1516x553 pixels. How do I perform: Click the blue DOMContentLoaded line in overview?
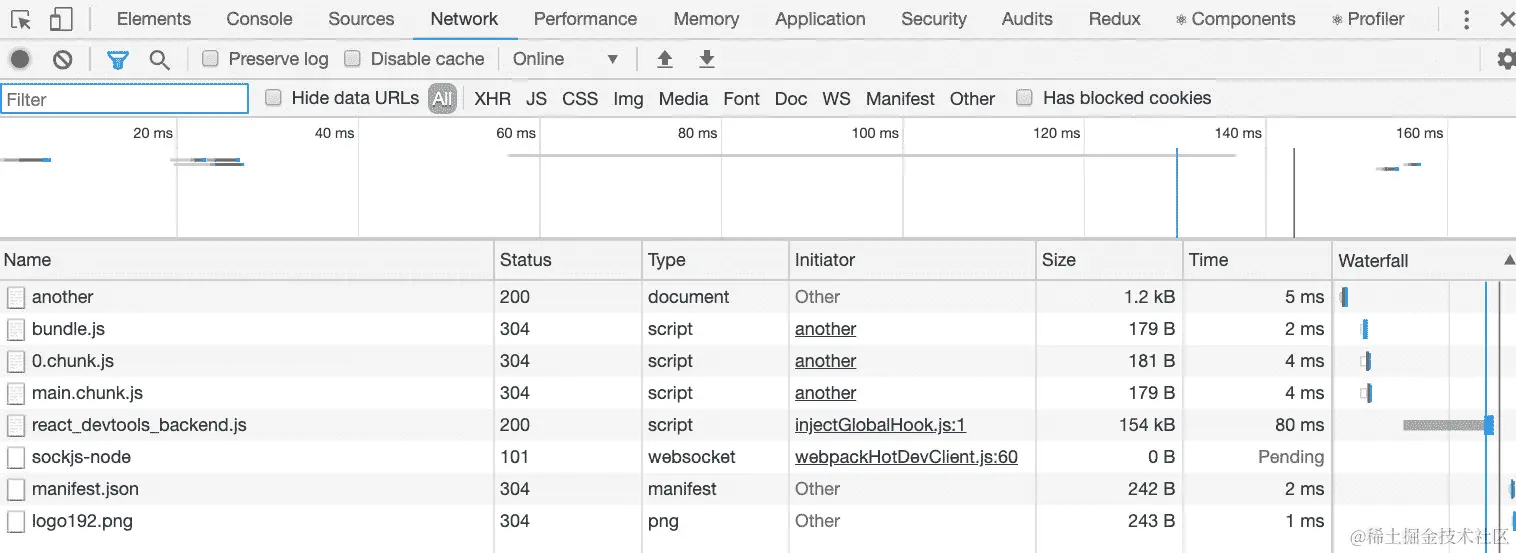pyautogui.click(x=1177, y=193)
